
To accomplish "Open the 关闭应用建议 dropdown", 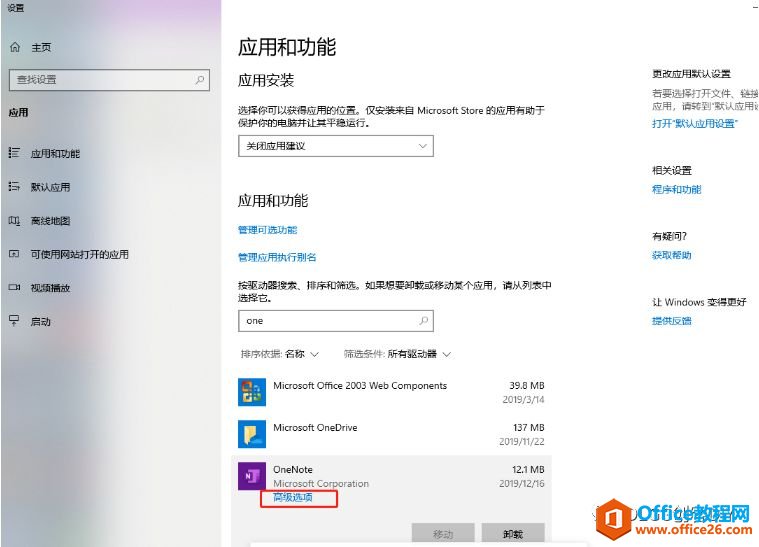I will 336,146.
